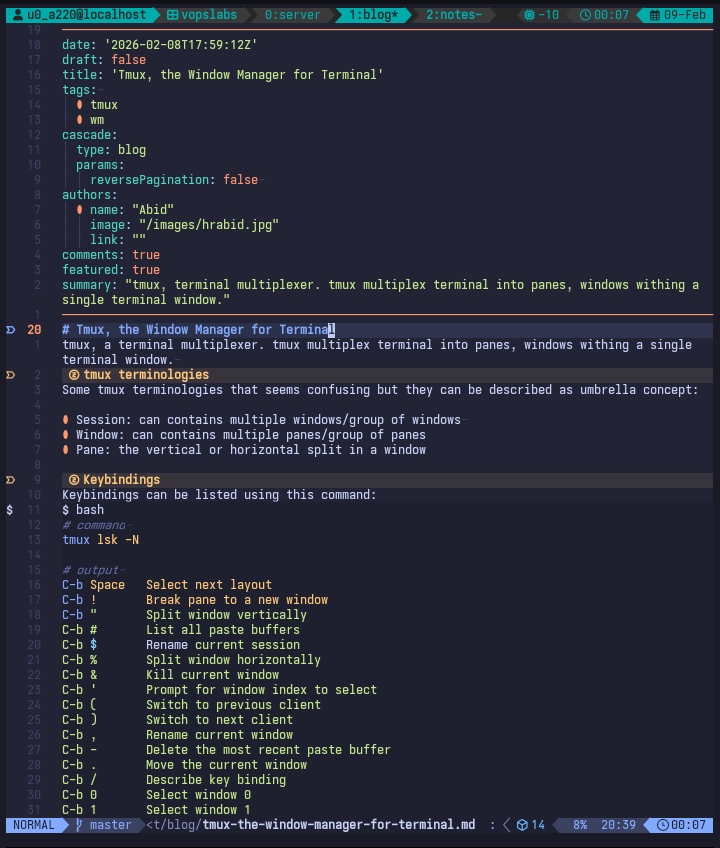Image resolution: width=720 pixels, height=848 pixels.
Task: Click the file path in the statusline
Action: point(311,825)
